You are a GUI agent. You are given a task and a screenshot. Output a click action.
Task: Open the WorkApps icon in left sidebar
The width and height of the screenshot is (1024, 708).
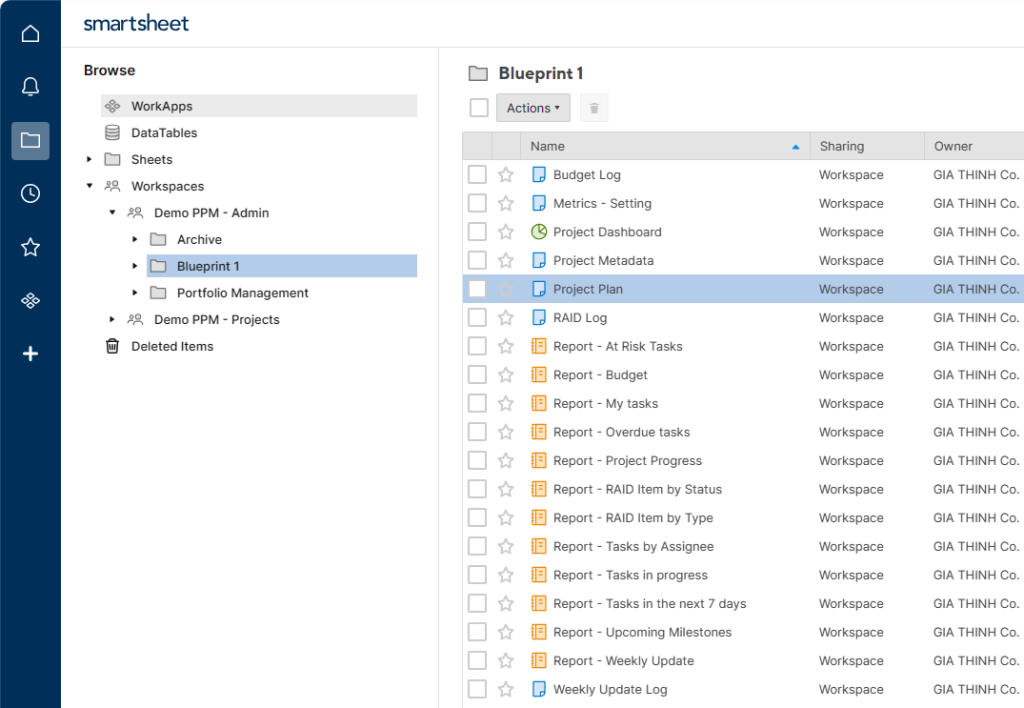pos(30,300)
